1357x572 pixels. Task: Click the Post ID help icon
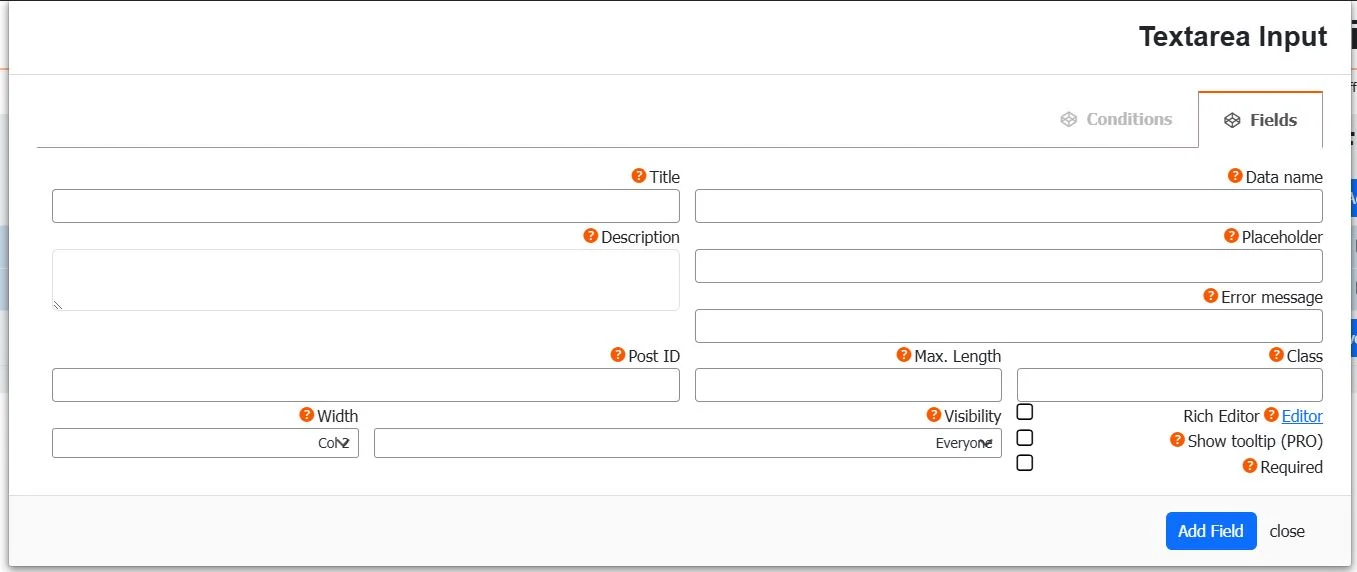coord(618,355)
